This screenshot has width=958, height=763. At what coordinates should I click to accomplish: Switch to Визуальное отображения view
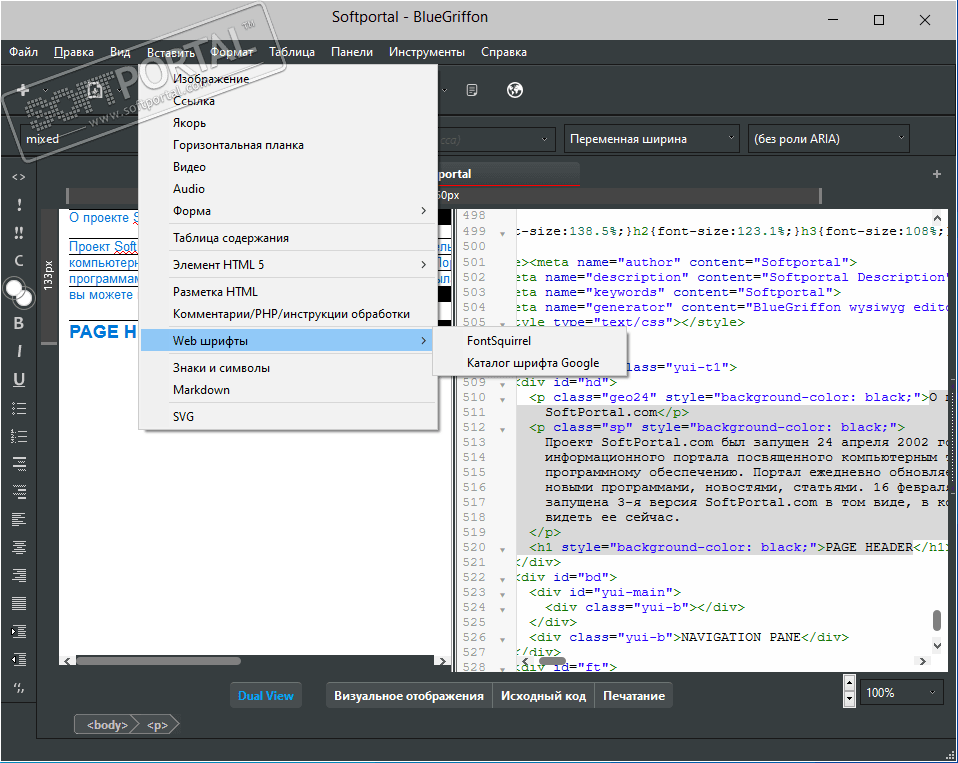(x=409, y=695)
